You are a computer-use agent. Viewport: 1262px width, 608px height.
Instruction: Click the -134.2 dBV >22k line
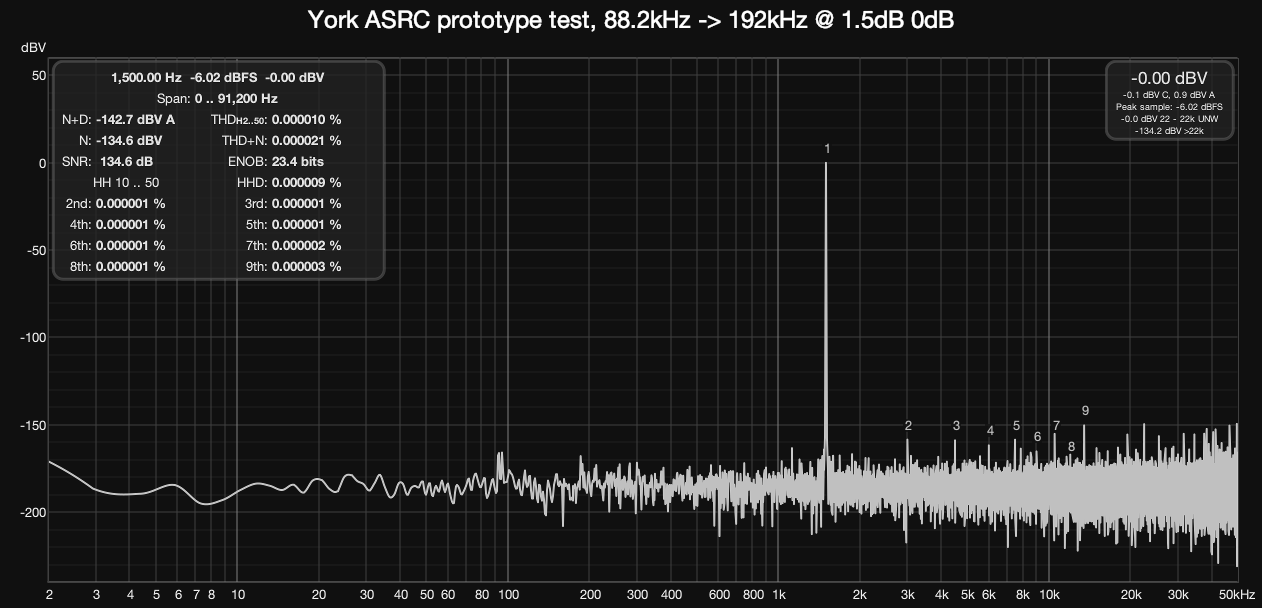(1169, 129)
